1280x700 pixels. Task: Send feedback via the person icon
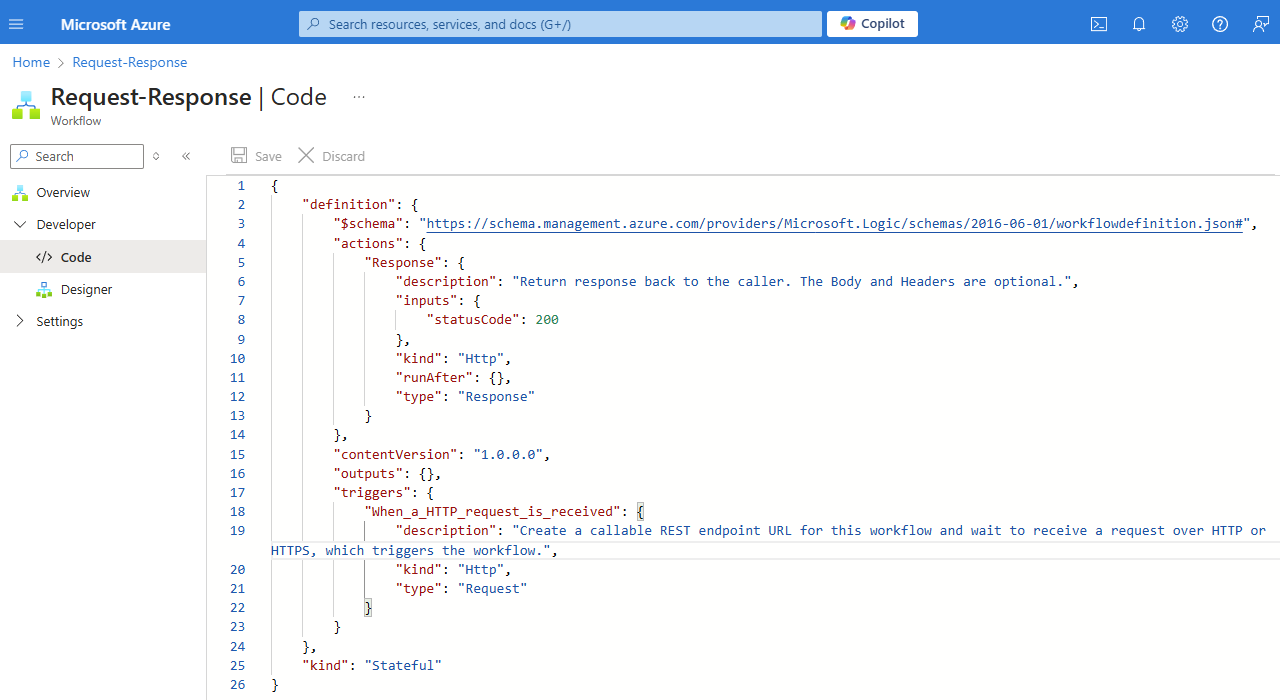[1259, 23]
